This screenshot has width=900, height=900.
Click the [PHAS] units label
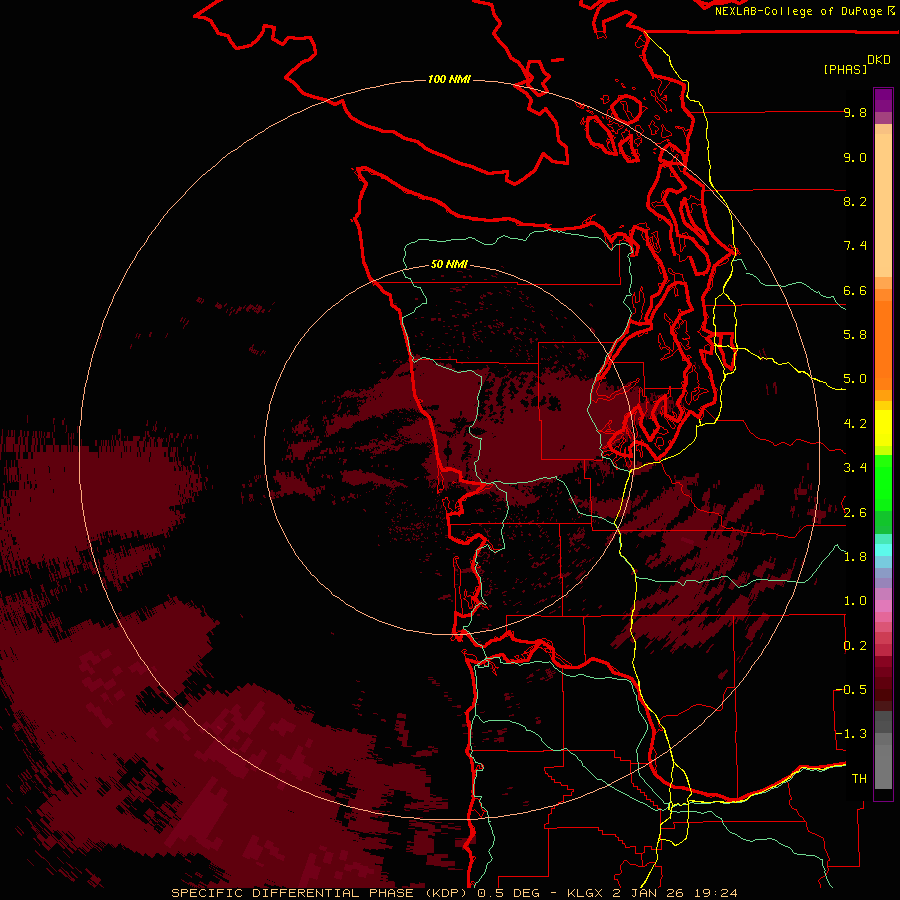(845, 69)
